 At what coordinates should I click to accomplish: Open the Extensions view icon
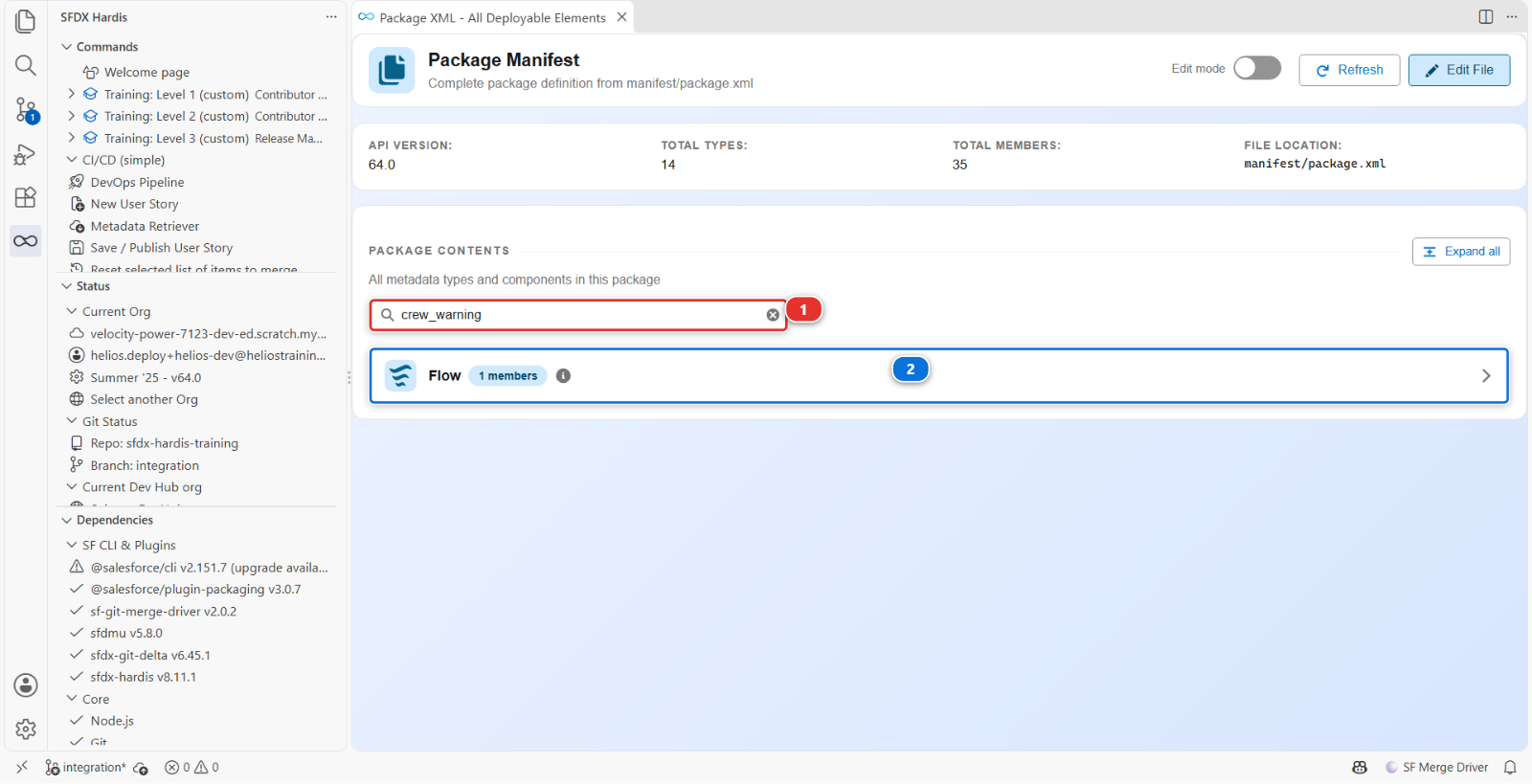coord(26,197)
